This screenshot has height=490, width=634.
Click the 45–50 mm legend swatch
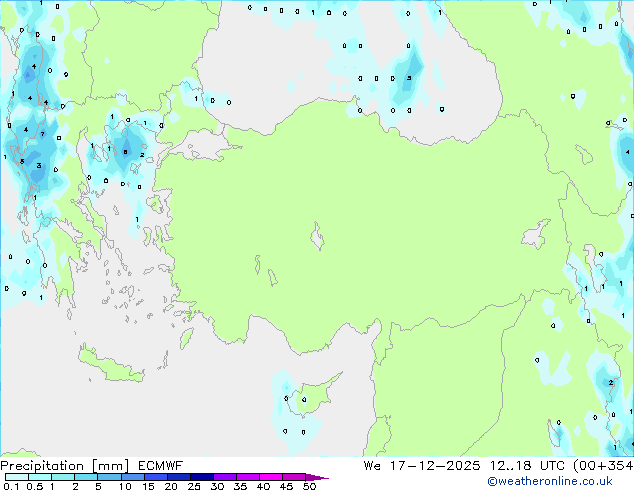click(294, 477)
